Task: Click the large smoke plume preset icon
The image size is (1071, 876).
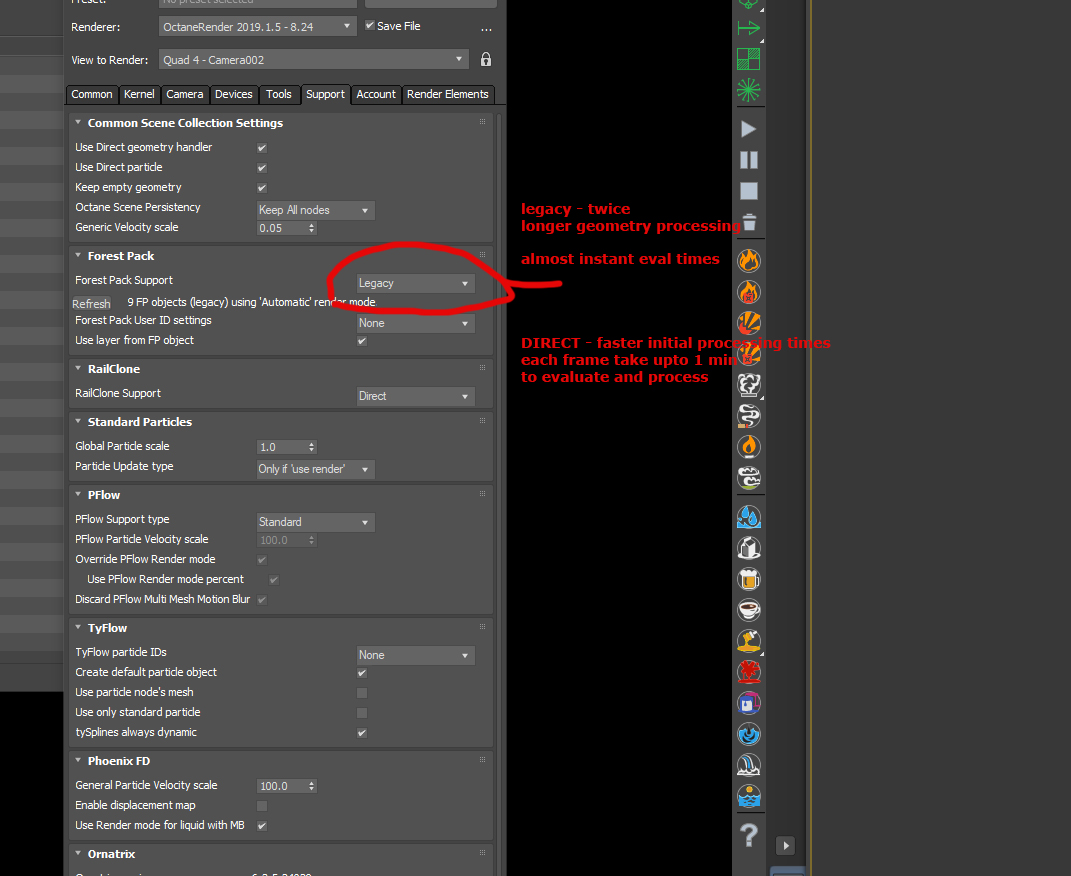Action: (749, 385)
